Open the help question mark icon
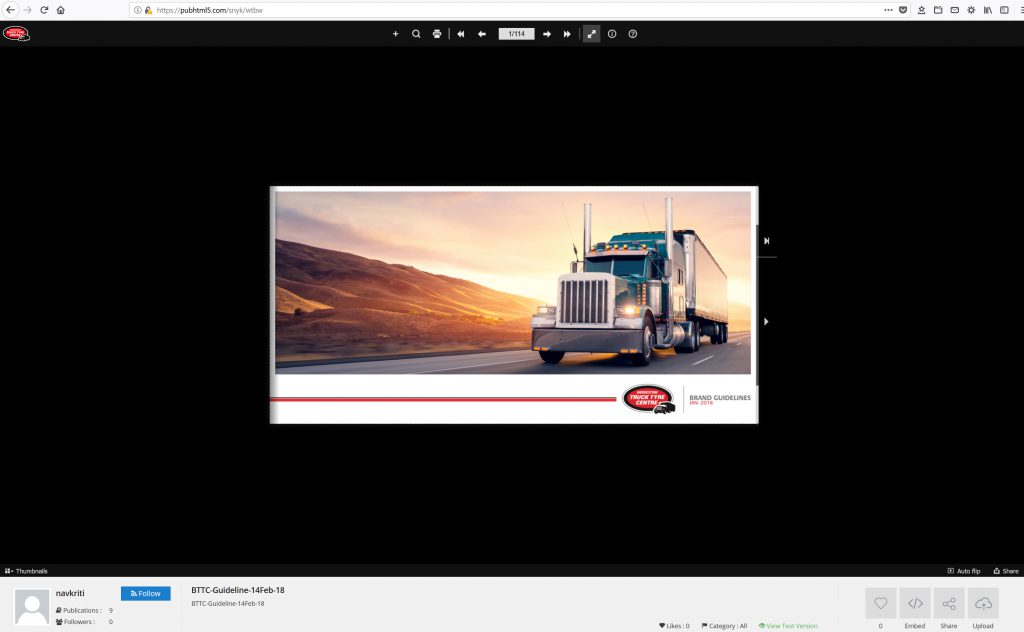 click(x=632, y=34)
